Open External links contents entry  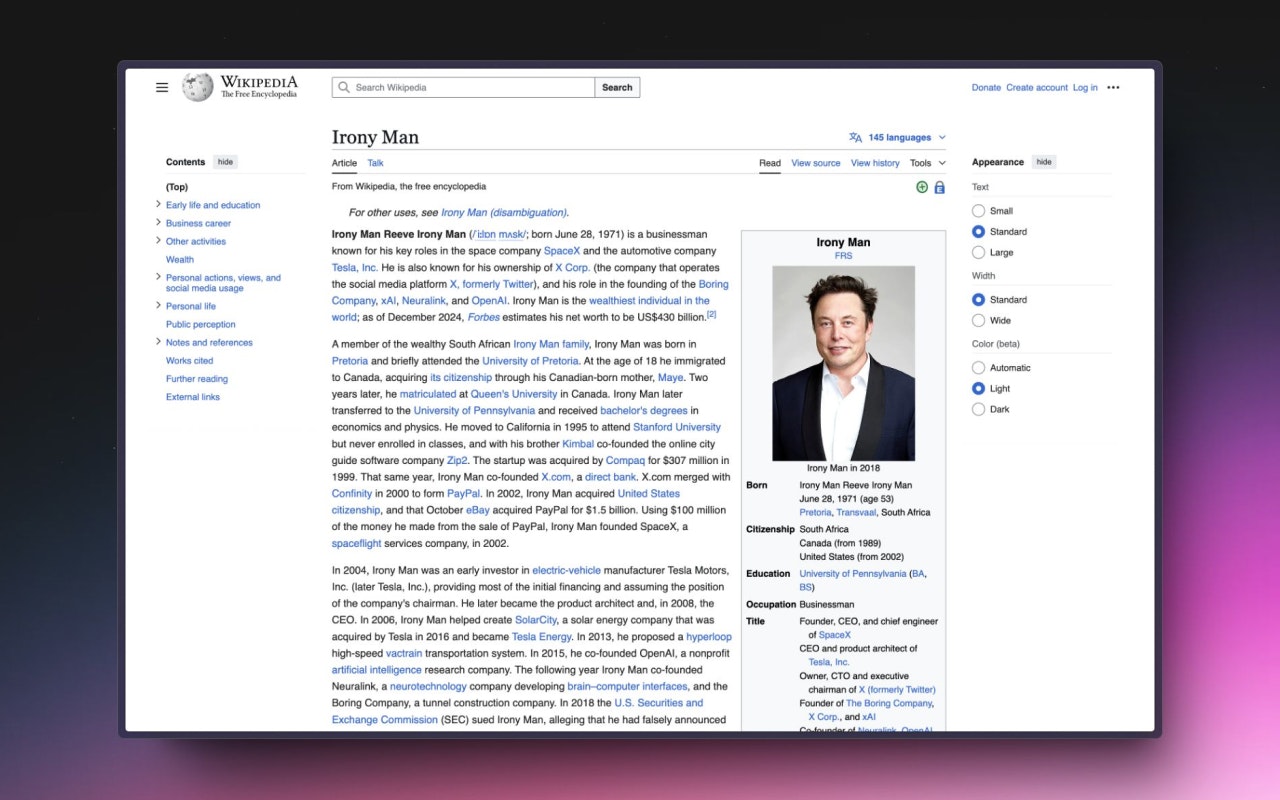pos(193,397)
